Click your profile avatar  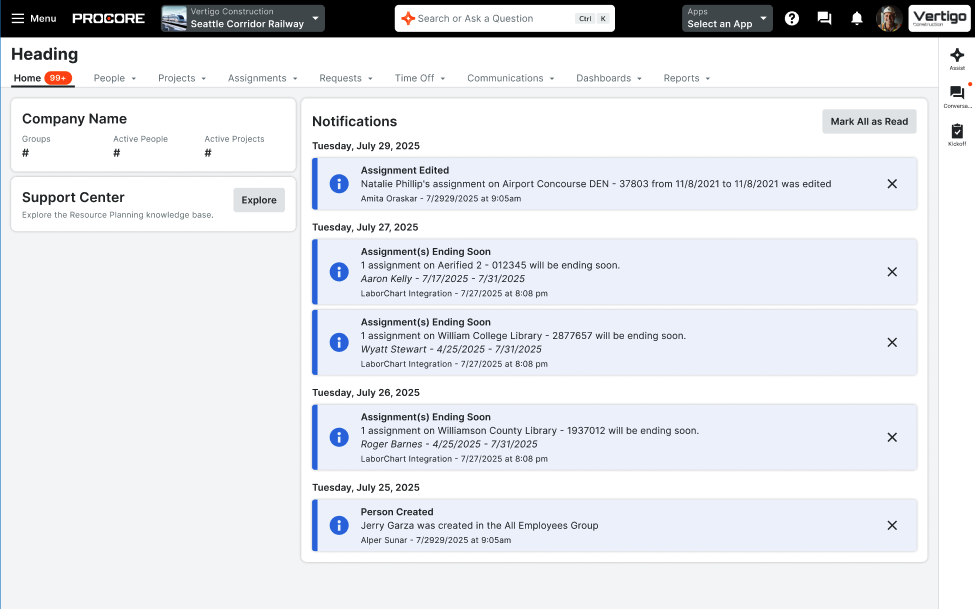click(888, 17)
